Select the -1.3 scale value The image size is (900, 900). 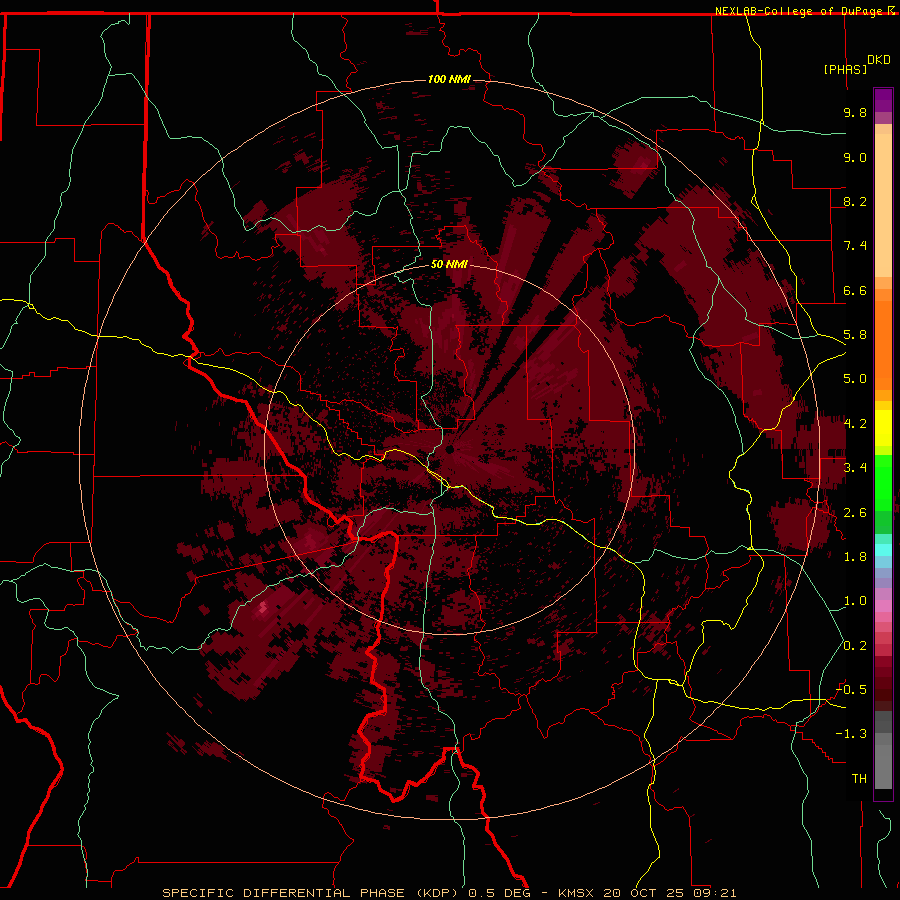(x=851, y=734)
